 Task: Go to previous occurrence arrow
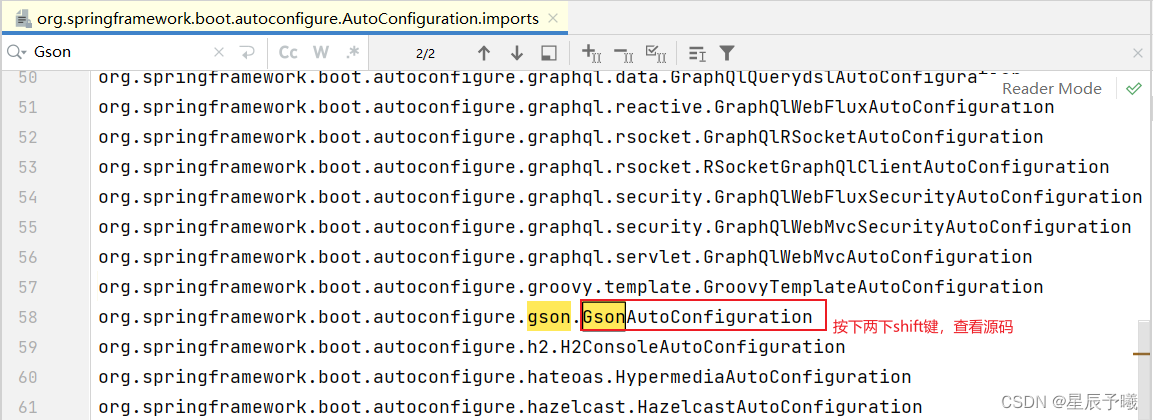[x=483, y=53]
